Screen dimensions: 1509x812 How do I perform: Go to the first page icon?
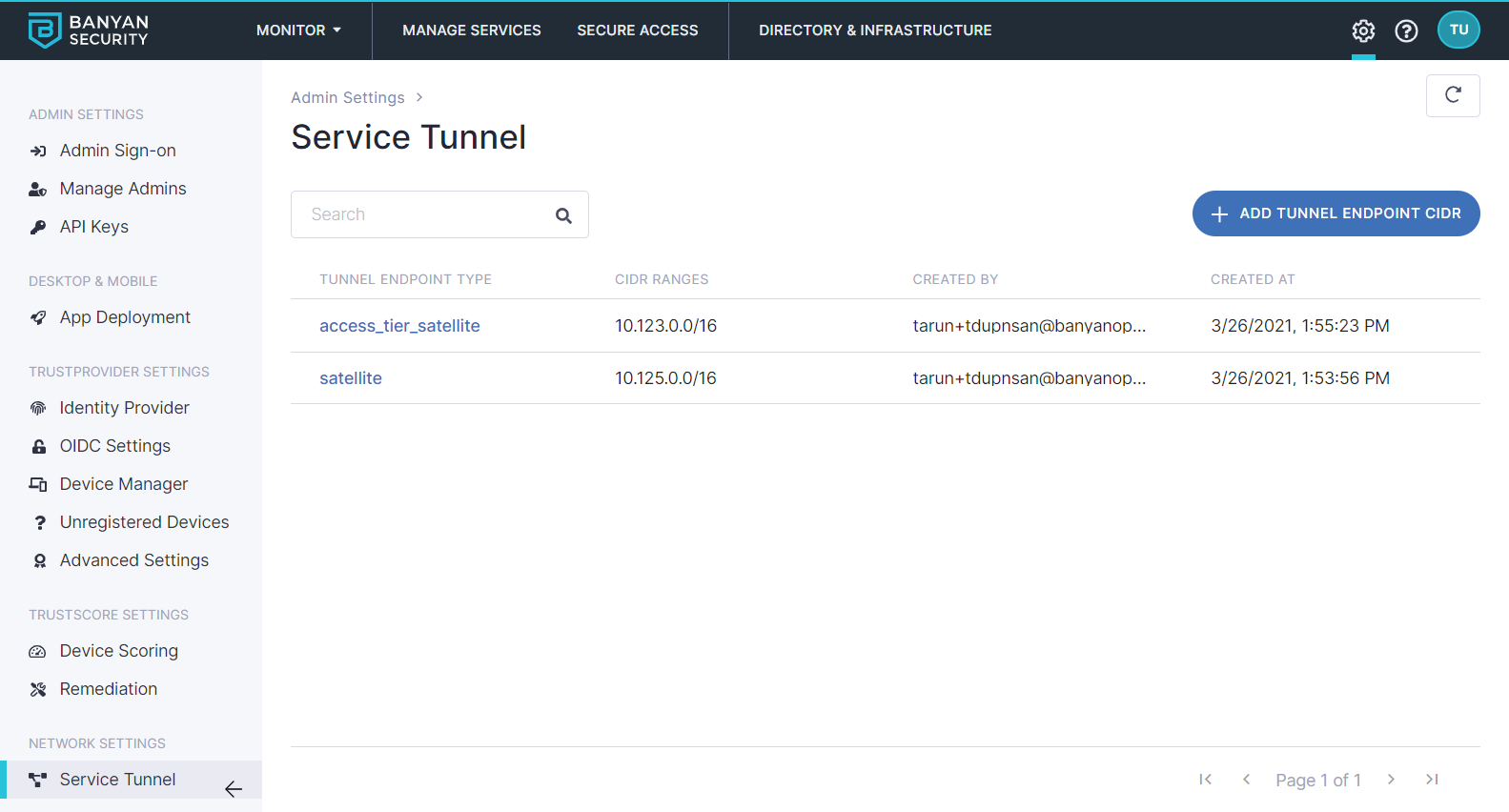[1205, 780]
